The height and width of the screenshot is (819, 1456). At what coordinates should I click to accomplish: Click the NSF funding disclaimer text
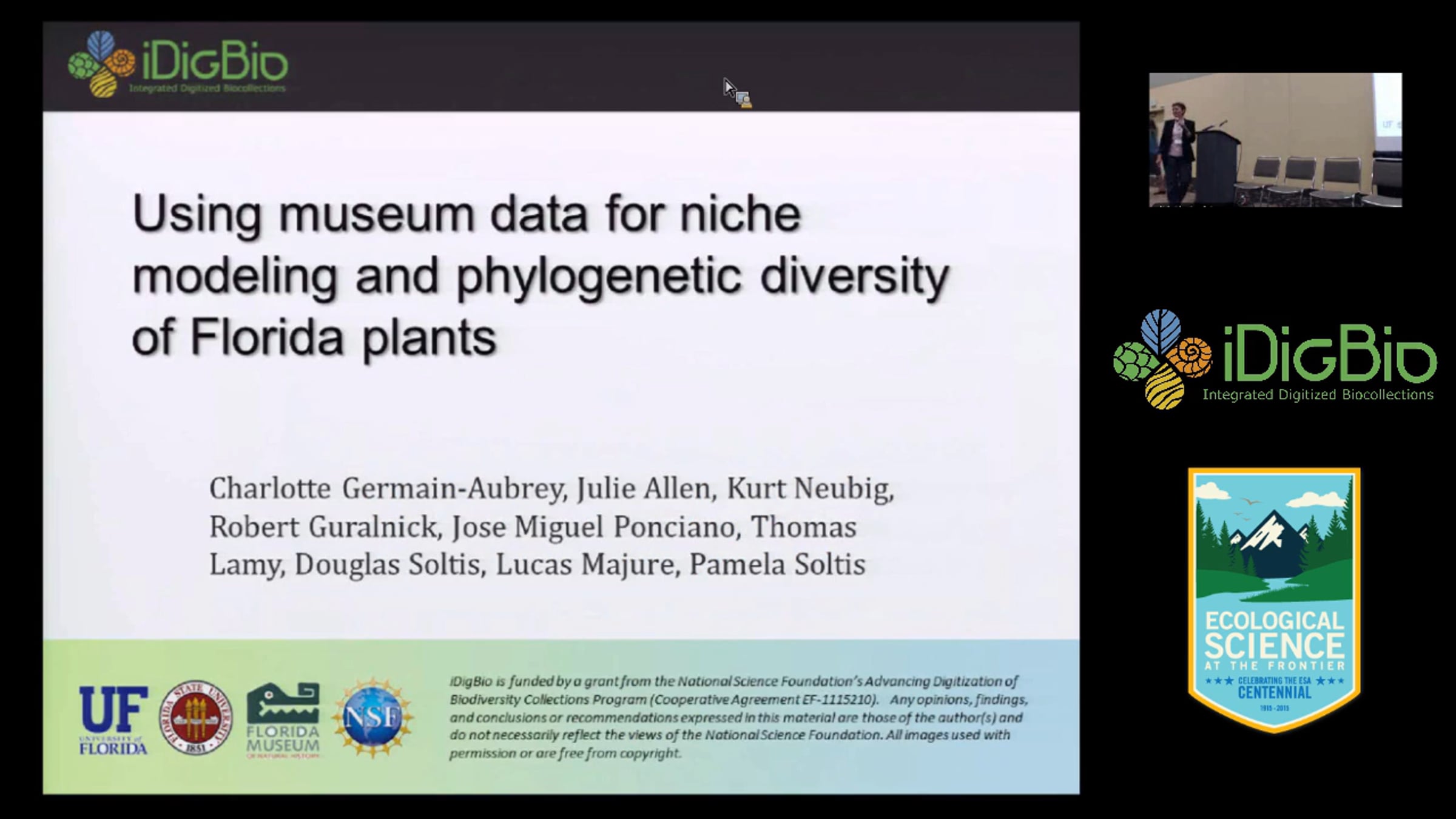pos(738,717)
